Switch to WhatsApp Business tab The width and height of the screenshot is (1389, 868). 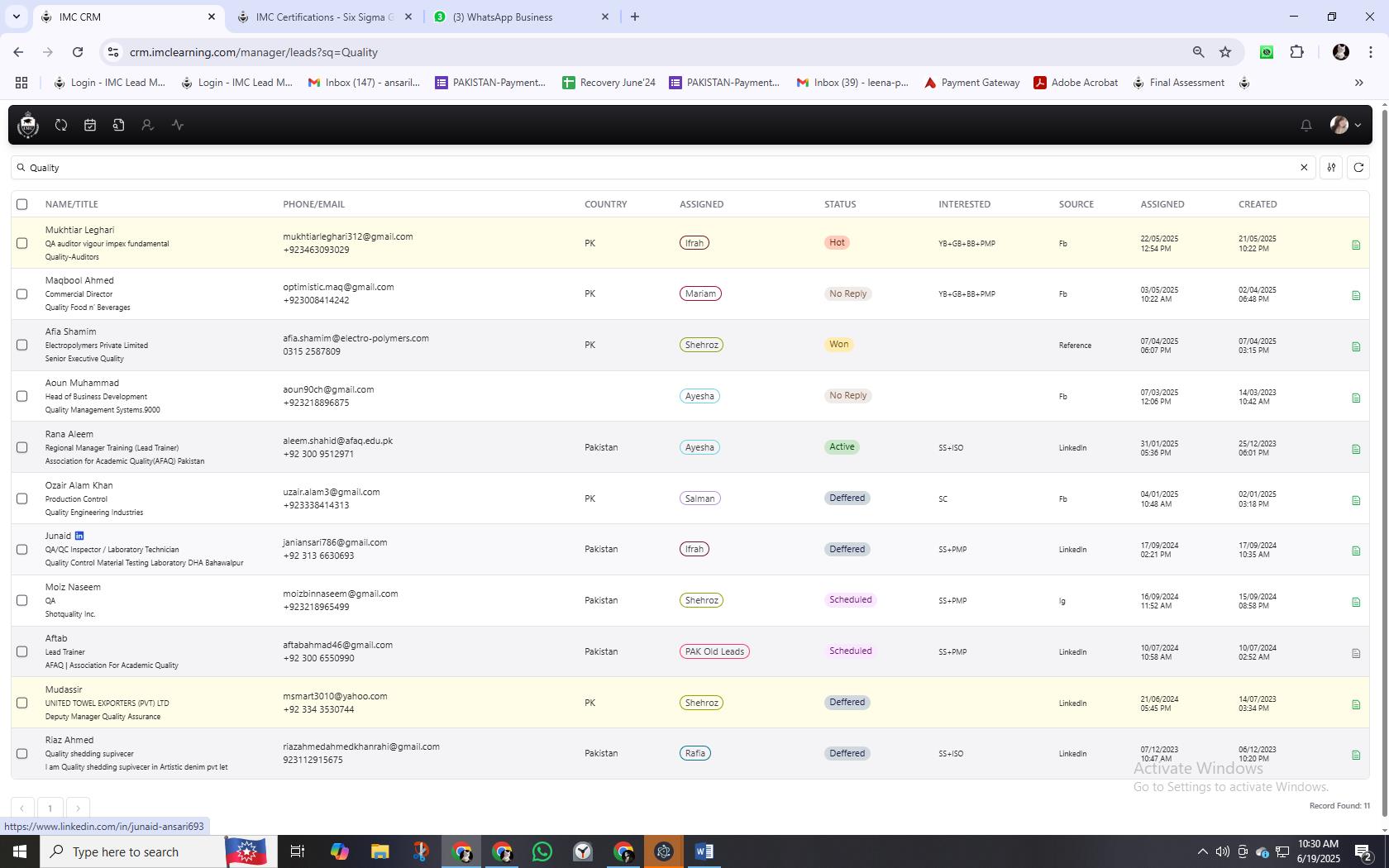[x=521, y=17]
